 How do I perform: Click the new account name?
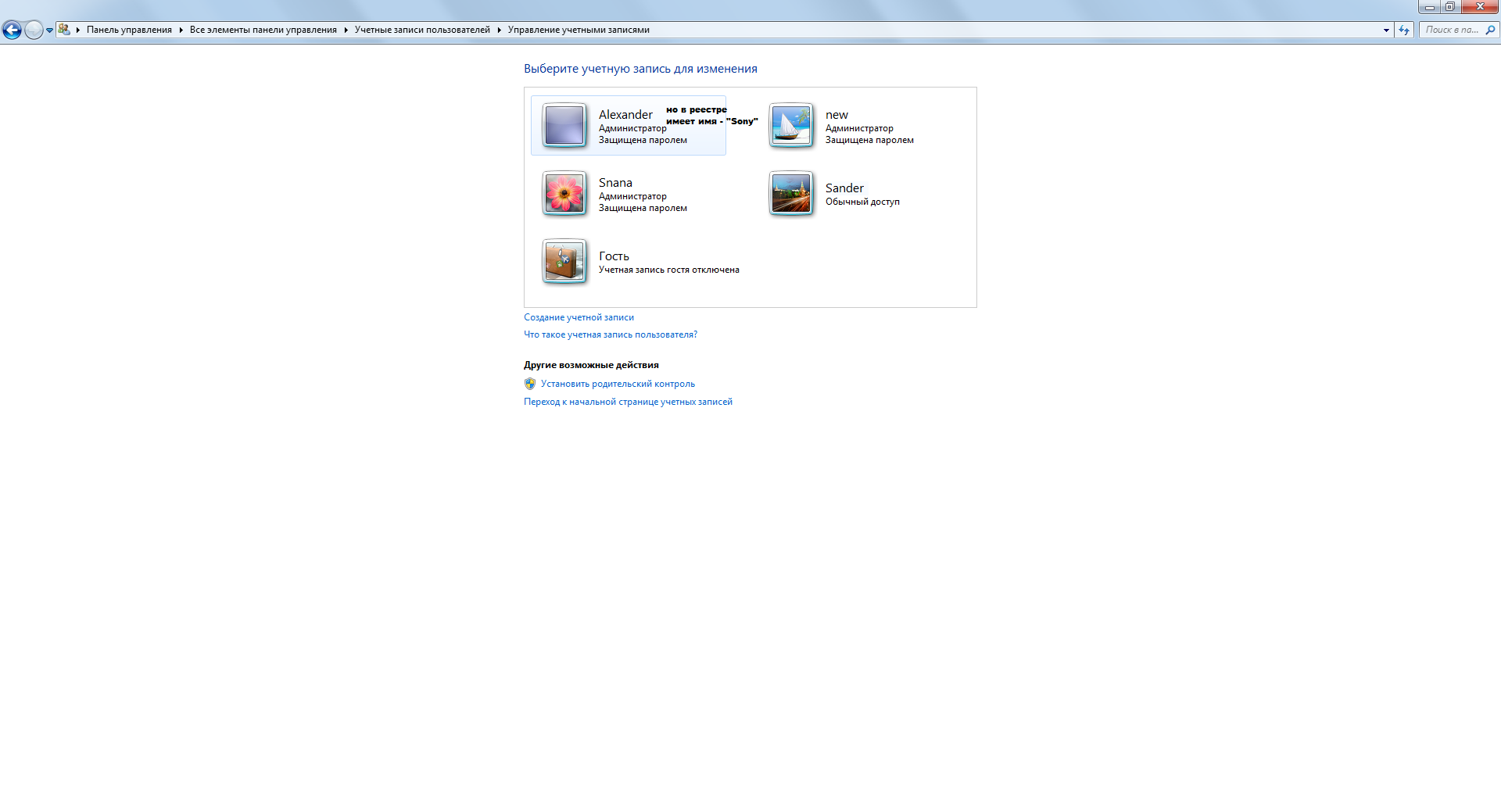pyautogui.click(x=836, y=115)
